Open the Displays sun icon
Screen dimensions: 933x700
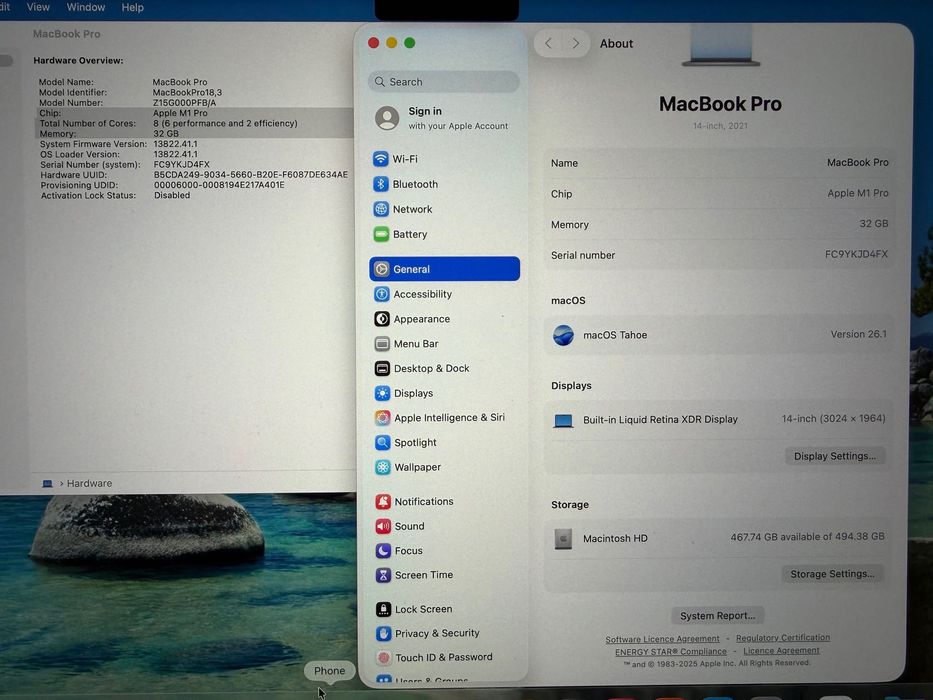[383, 393]
